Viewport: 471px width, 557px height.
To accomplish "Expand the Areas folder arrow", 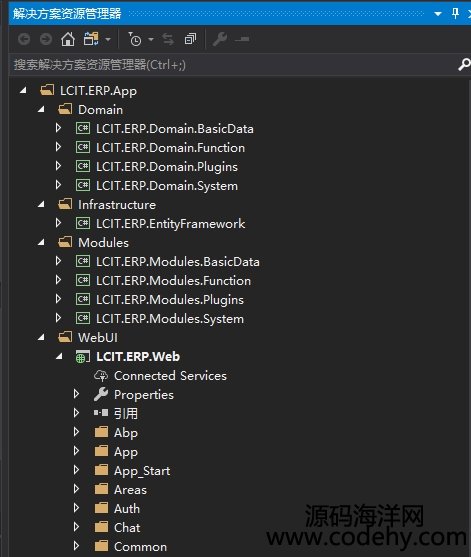I will [76, 489].
